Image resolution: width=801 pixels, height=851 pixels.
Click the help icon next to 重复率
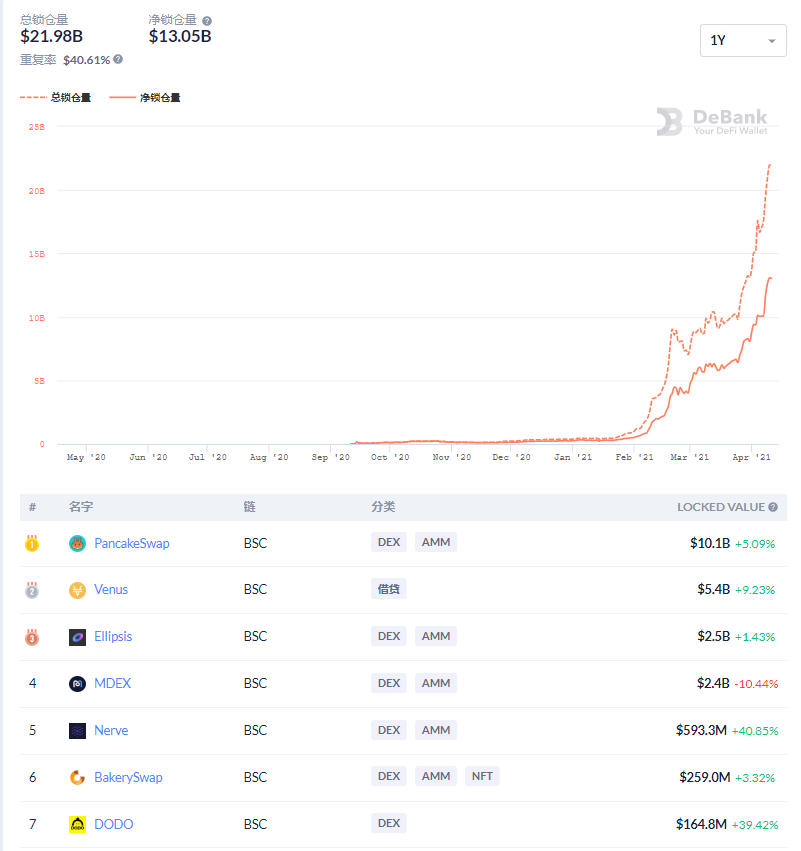pos(118,59)
